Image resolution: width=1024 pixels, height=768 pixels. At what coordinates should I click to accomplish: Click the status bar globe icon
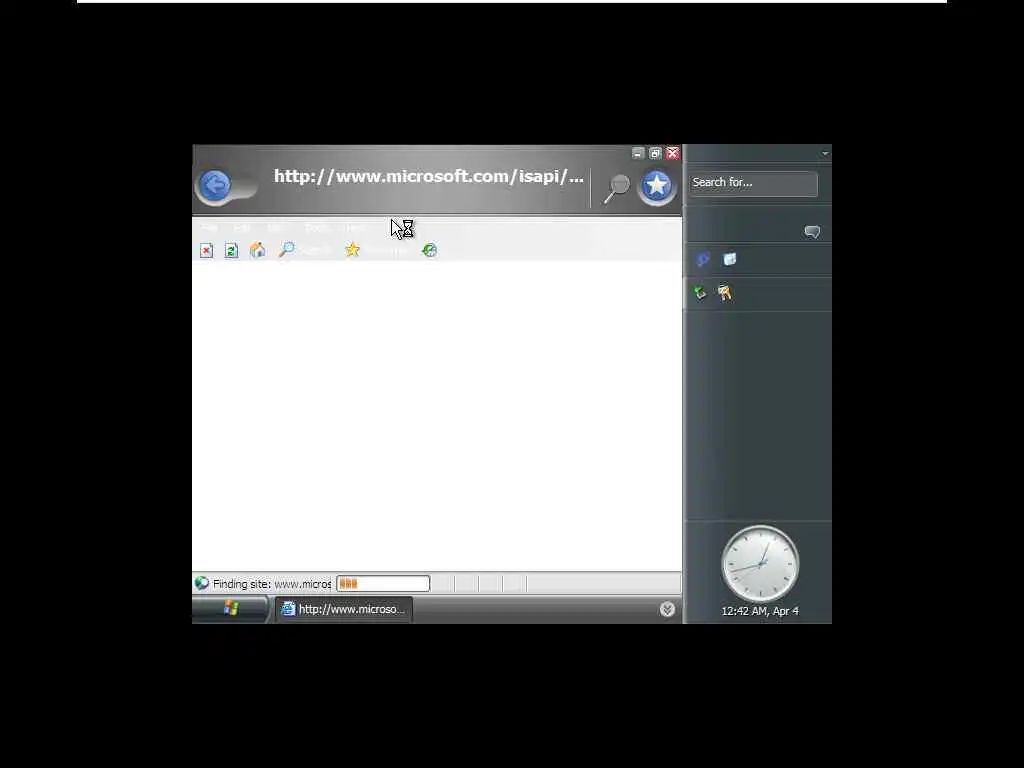[x=202, y=583]
